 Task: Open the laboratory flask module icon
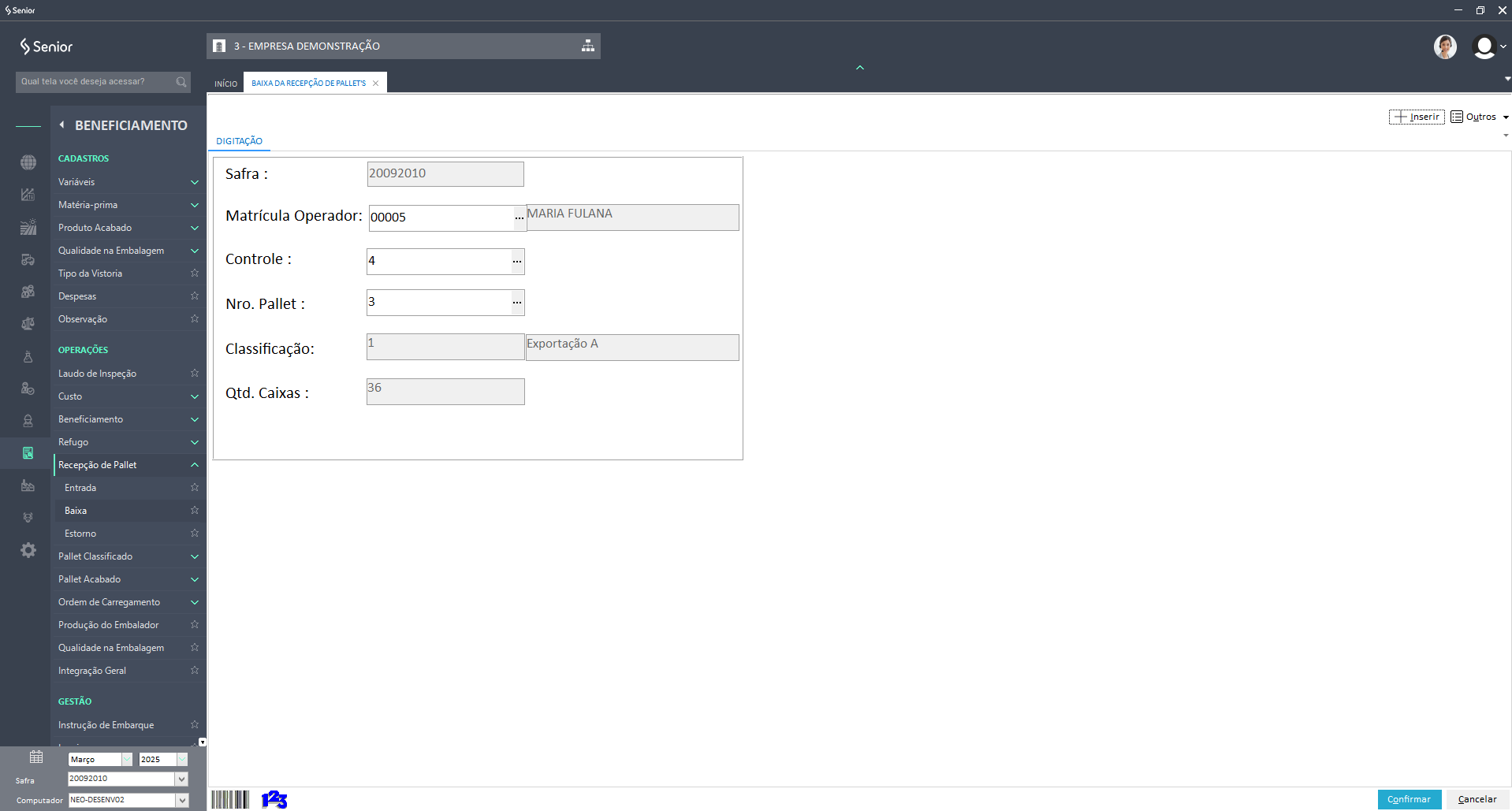pyautogui.click(x=28, y=356)
